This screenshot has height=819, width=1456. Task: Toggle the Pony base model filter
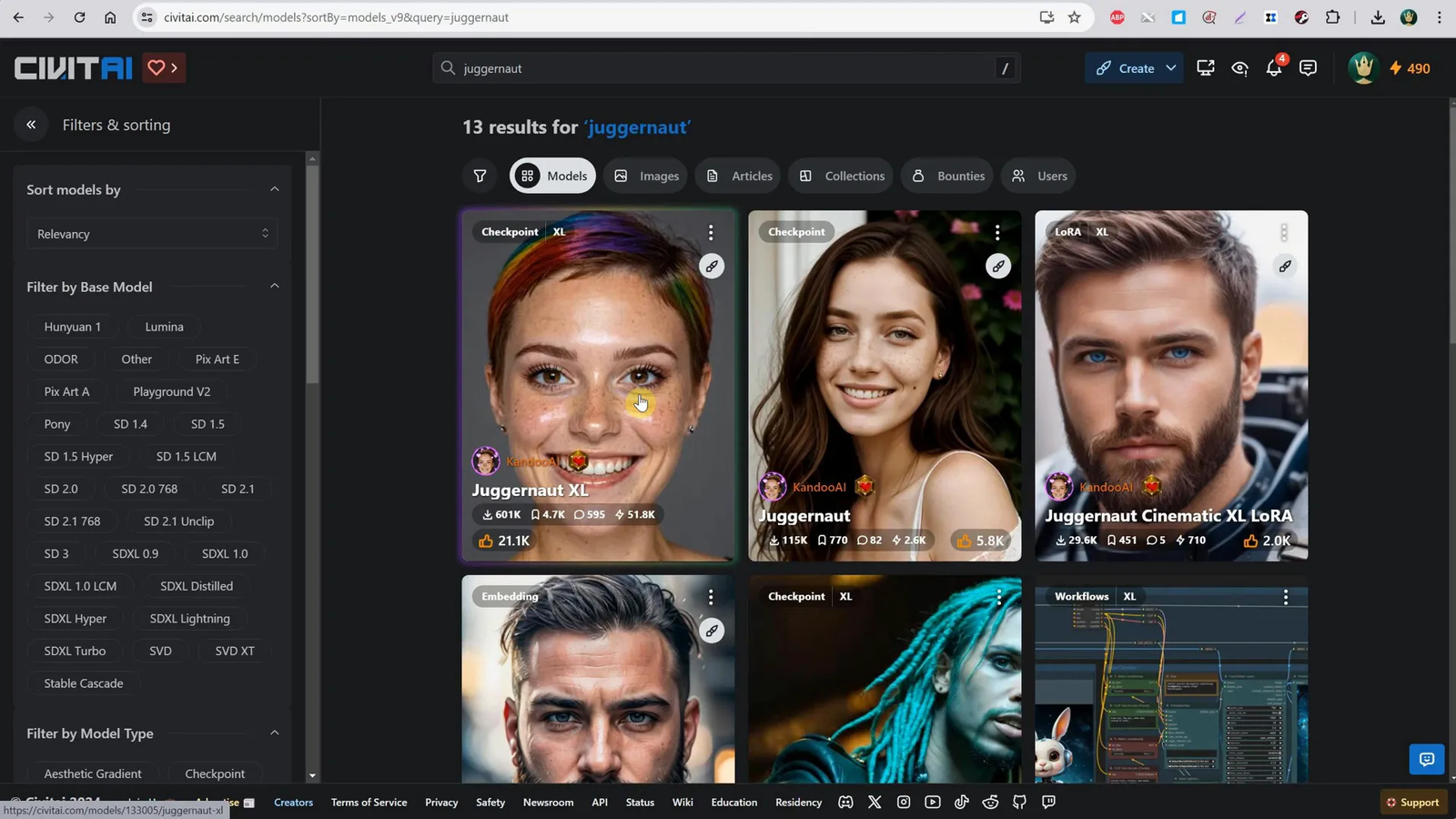tap(57, 424)
